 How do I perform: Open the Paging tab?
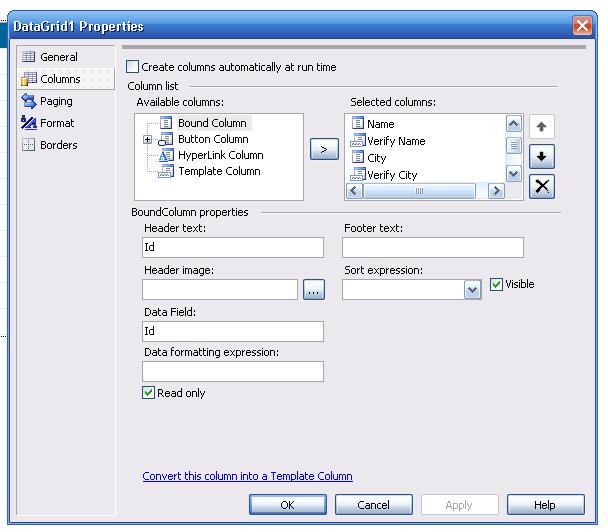click(56, 101)
